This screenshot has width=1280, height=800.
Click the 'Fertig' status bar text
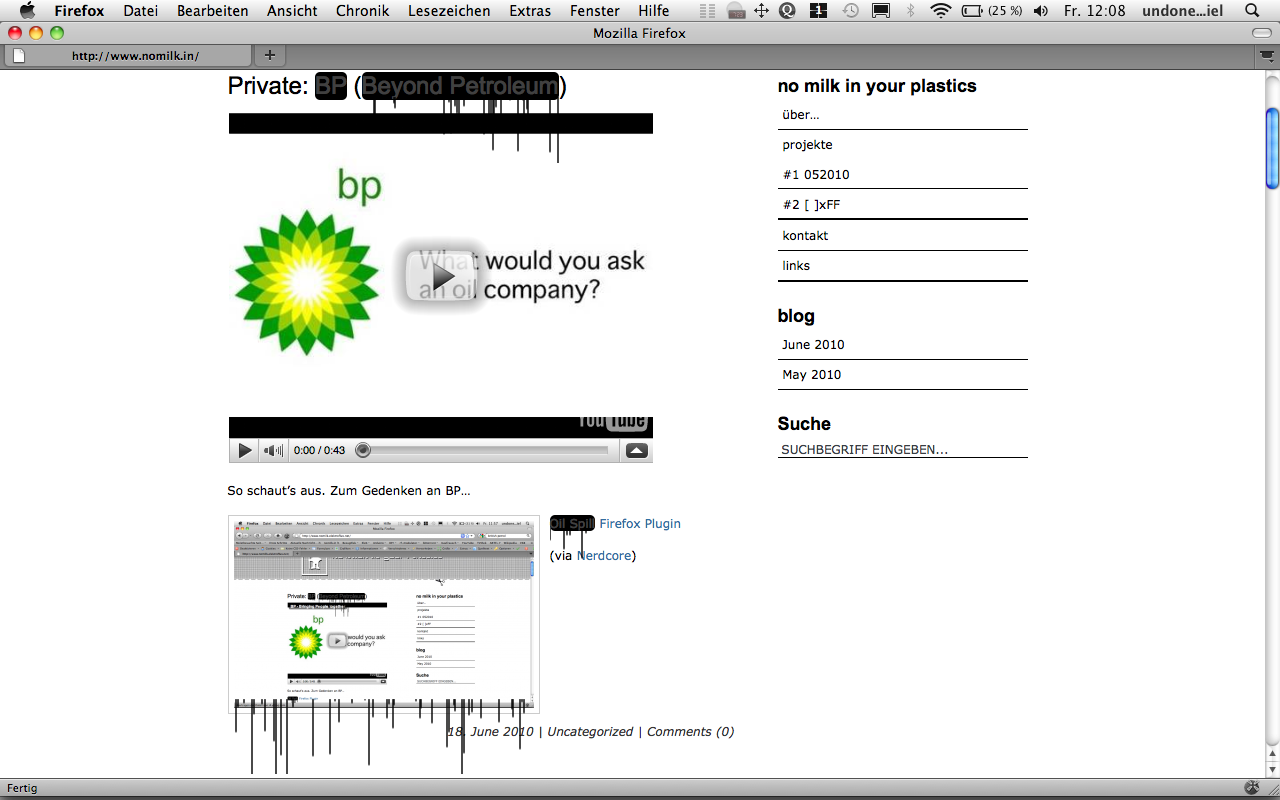(22, 788)
